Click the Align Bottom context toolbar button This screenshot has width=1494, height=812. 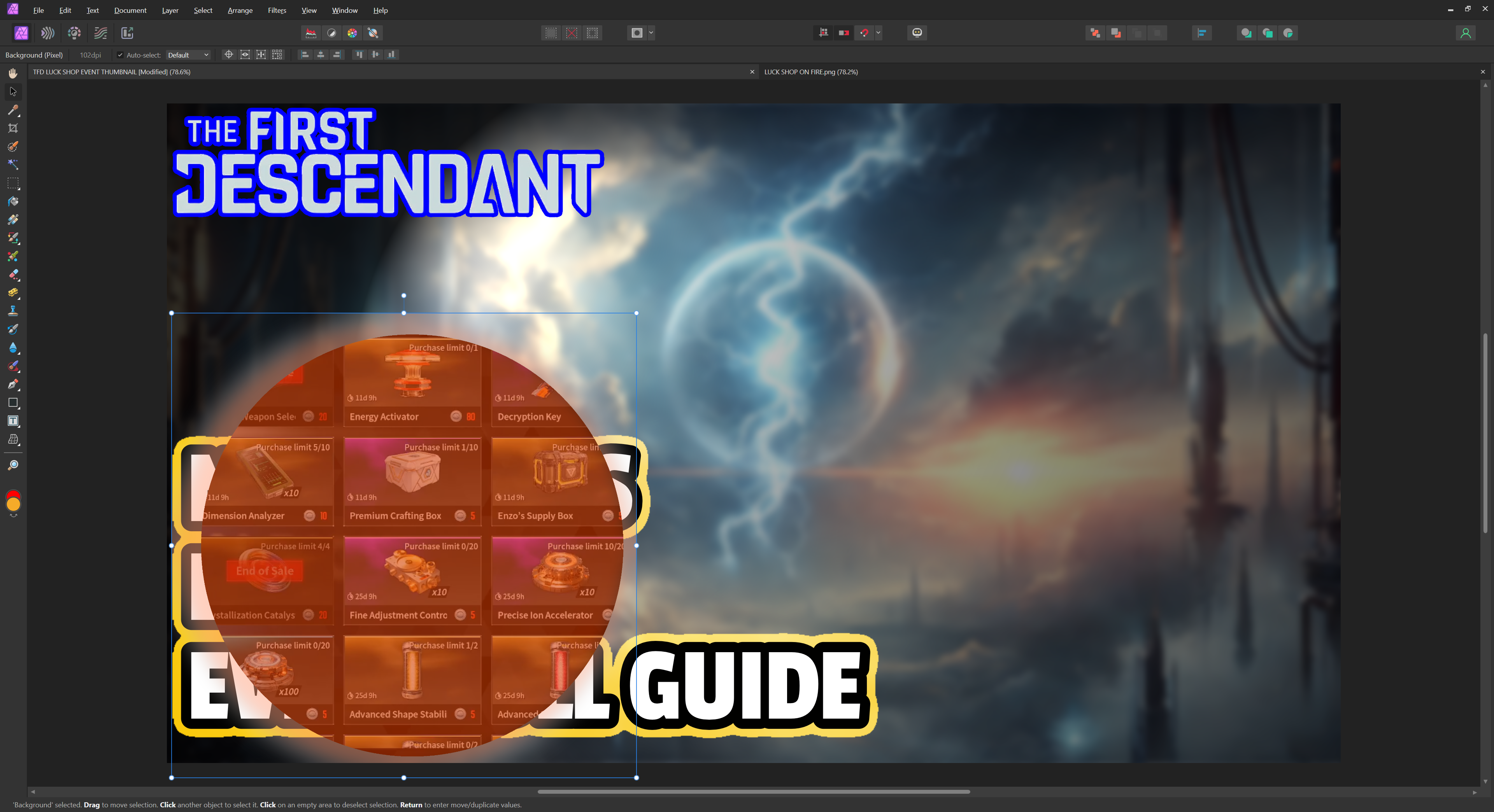click(x=391, y=54)
